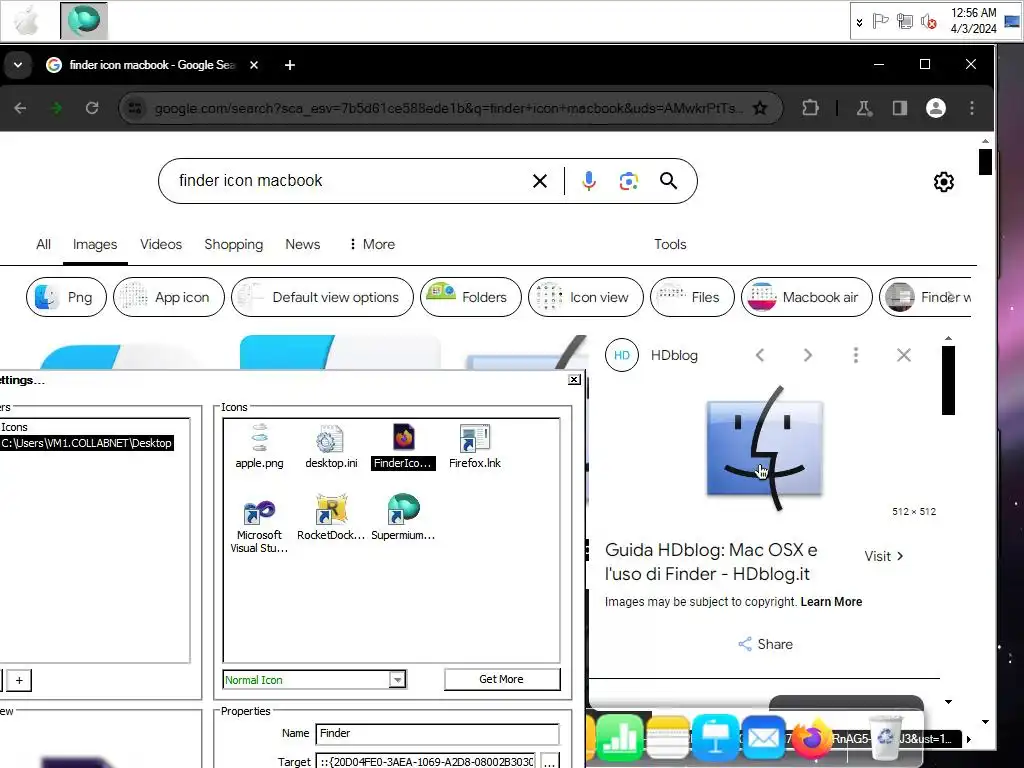This screenshot has height=768, width=1024.
Task: Add a folder with the plus button
Action: (20, 680)
